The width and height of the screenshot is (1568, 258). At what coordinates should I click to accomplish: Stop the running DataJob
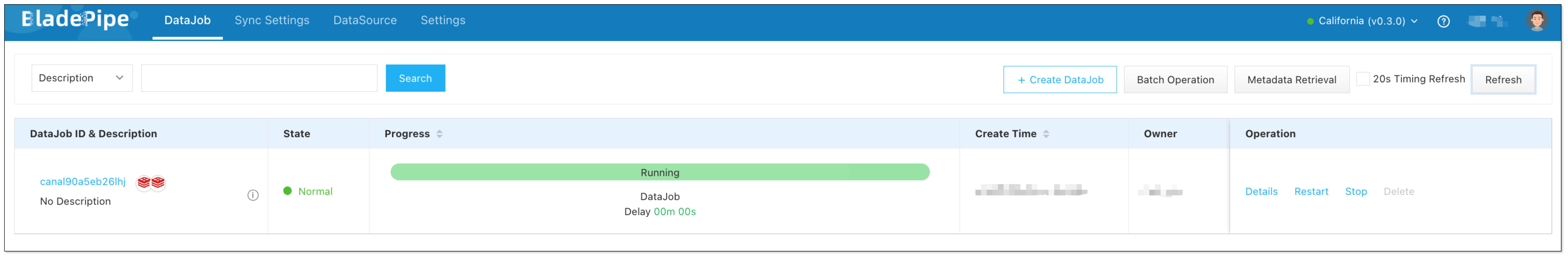[1355, 192]
